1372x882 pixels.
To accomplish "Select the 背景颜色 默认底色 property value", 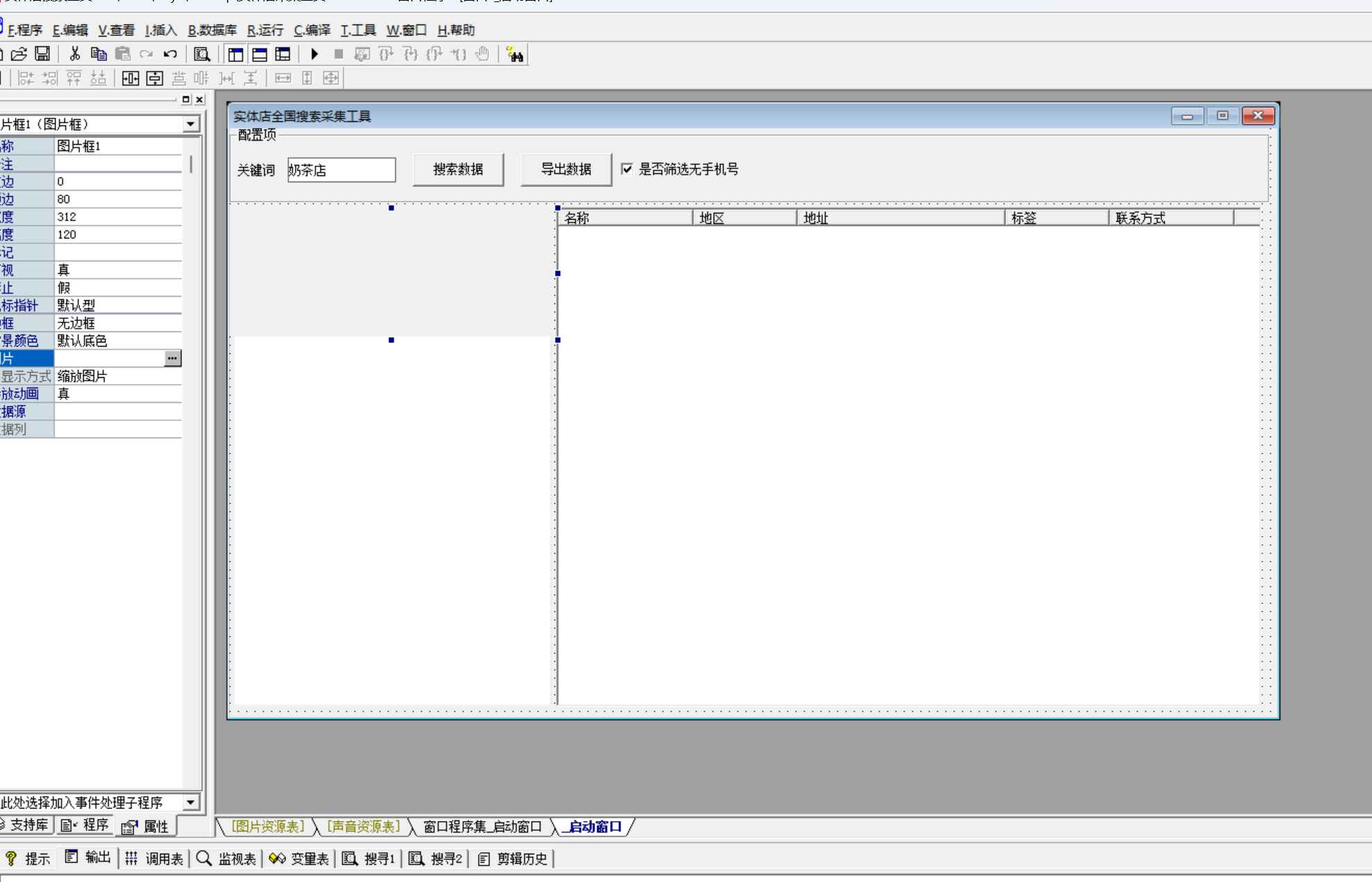I will point(117,340).
